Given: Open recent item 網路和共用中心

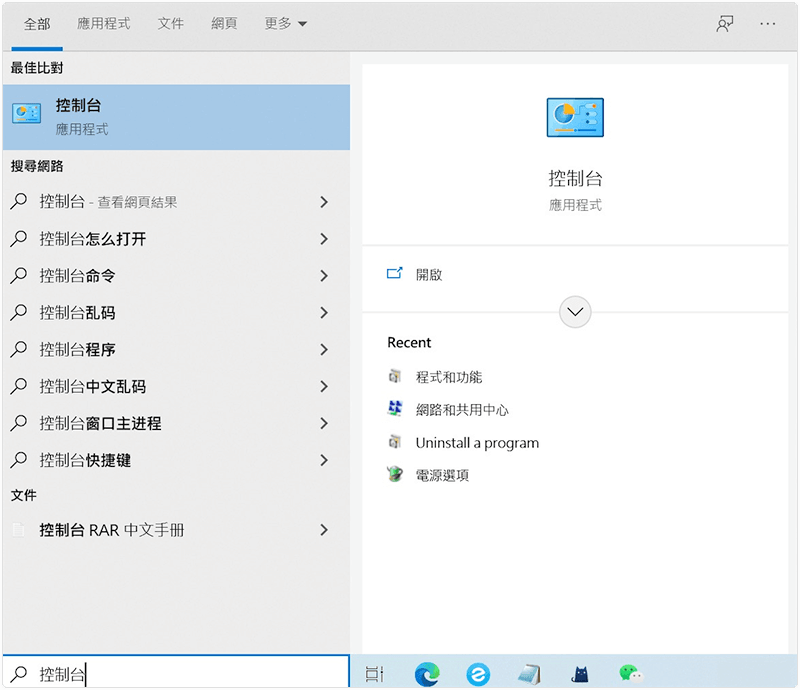Looking at the screenshot, I should (x=462, y=410).
